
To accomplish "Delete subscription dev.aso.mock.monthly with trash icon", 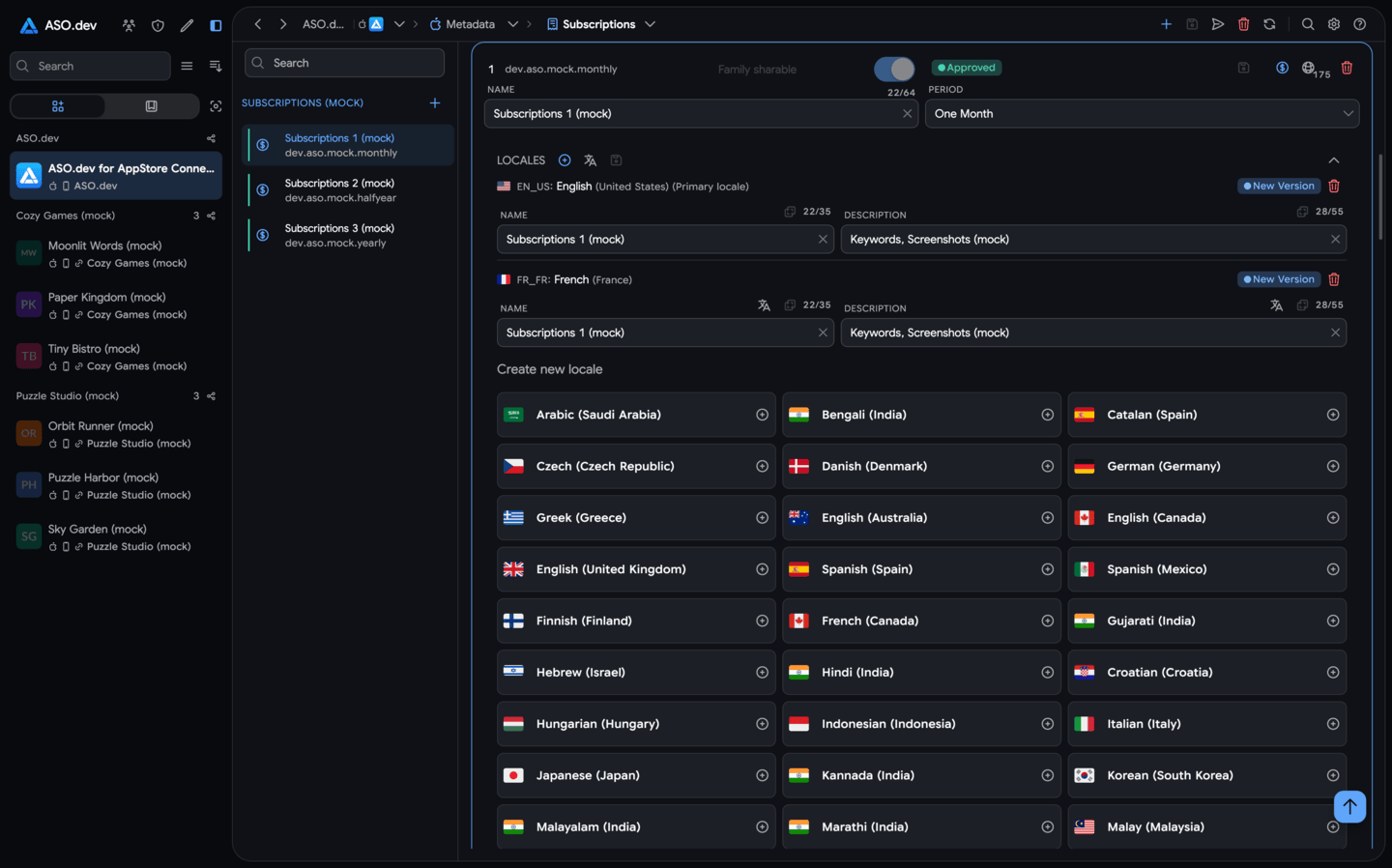I will point(1347,68).
